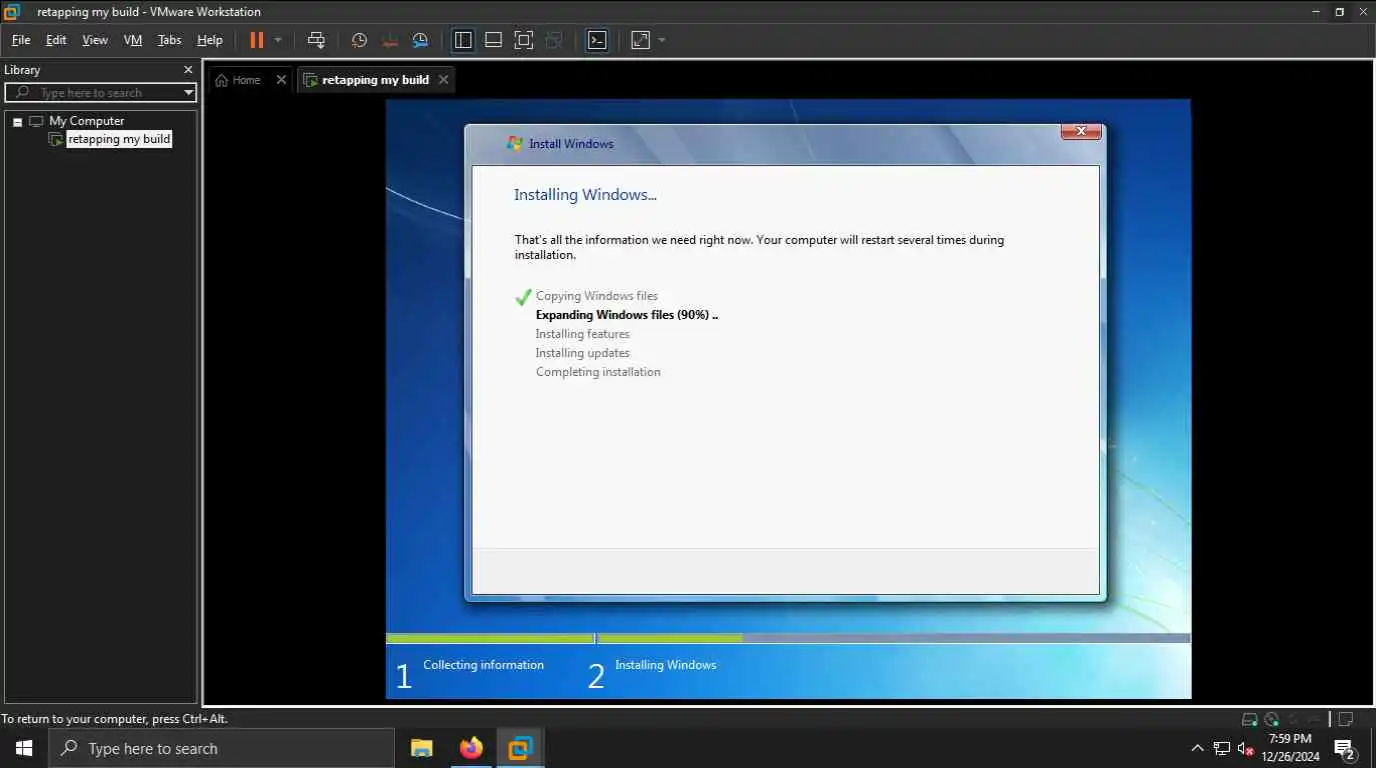This screenshot has height=768, width=1376.
Task: Open the Library search filter dropdown
Action: 188,92
